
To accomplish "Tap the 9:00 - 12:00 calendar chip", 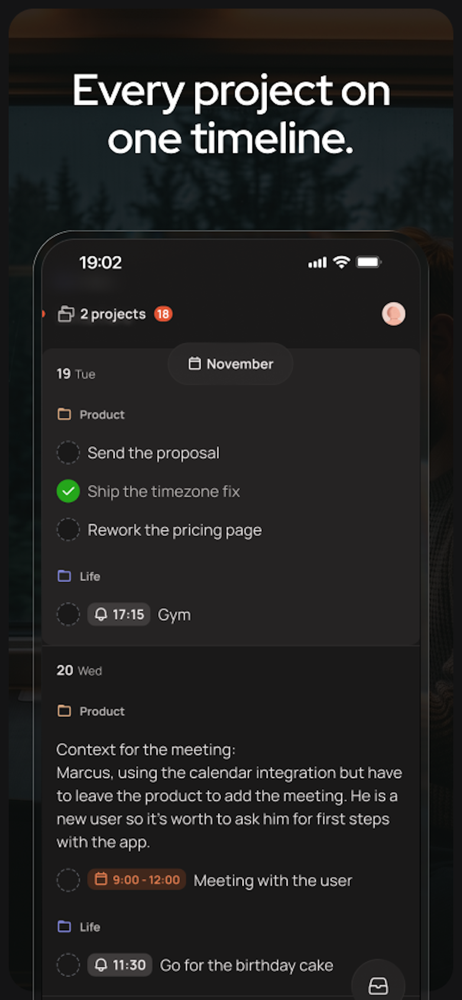I will (137, 880).
